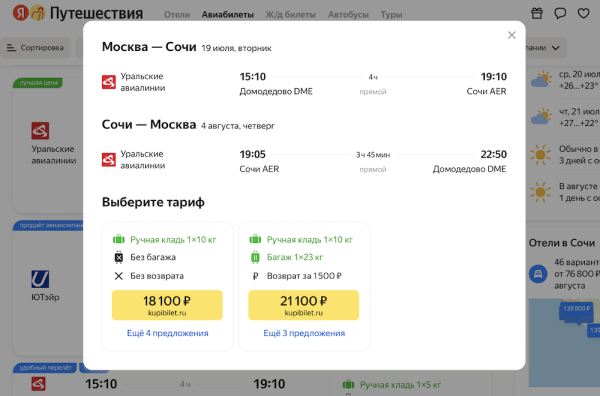Image resolution: width=600 pixels, height=396 pixels.
Task: Buy the 18 100 ₽ fare
Action: click(167, 305)
